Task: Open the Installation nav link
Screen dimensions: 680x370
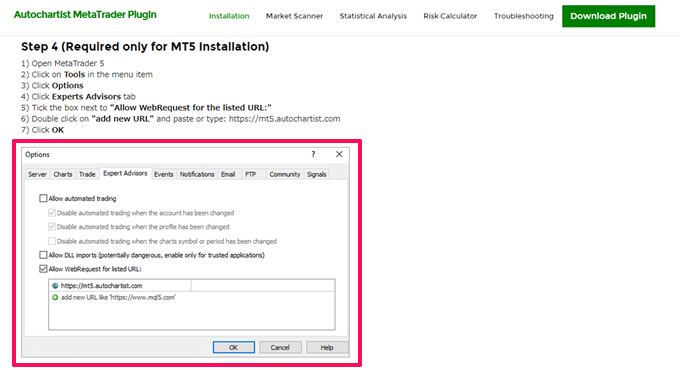Action: point(229,16)
